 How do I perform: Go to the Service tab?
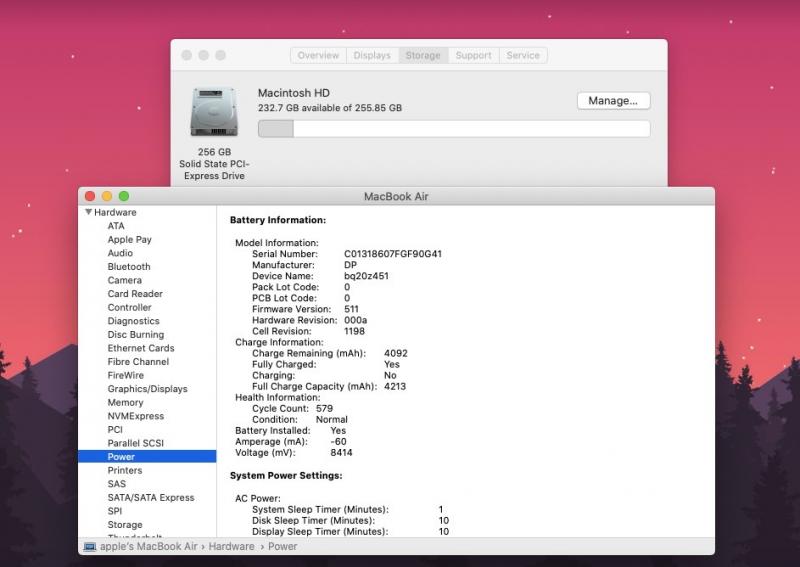point(523,55)
